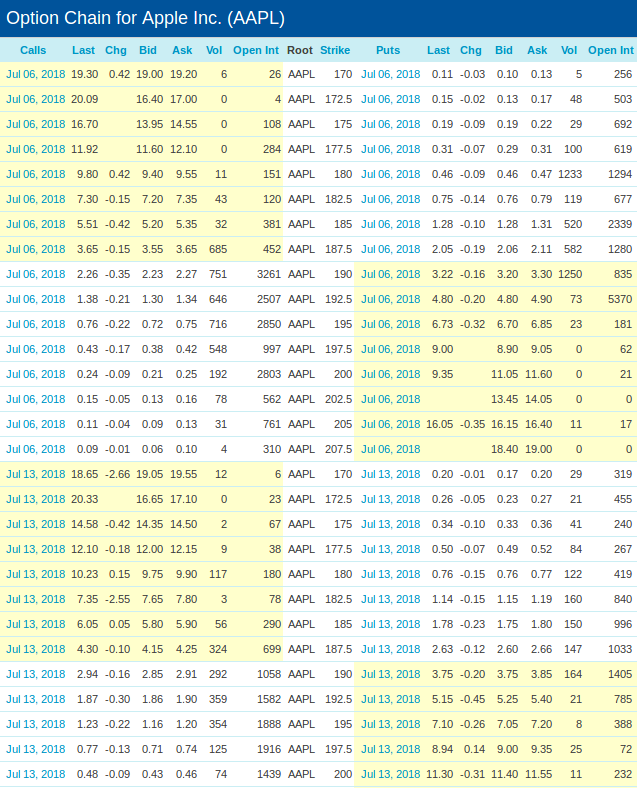Select put volume 1250 at strike 190
The image size is (637, 788).
pyautogui.click(x=570, y=274)
